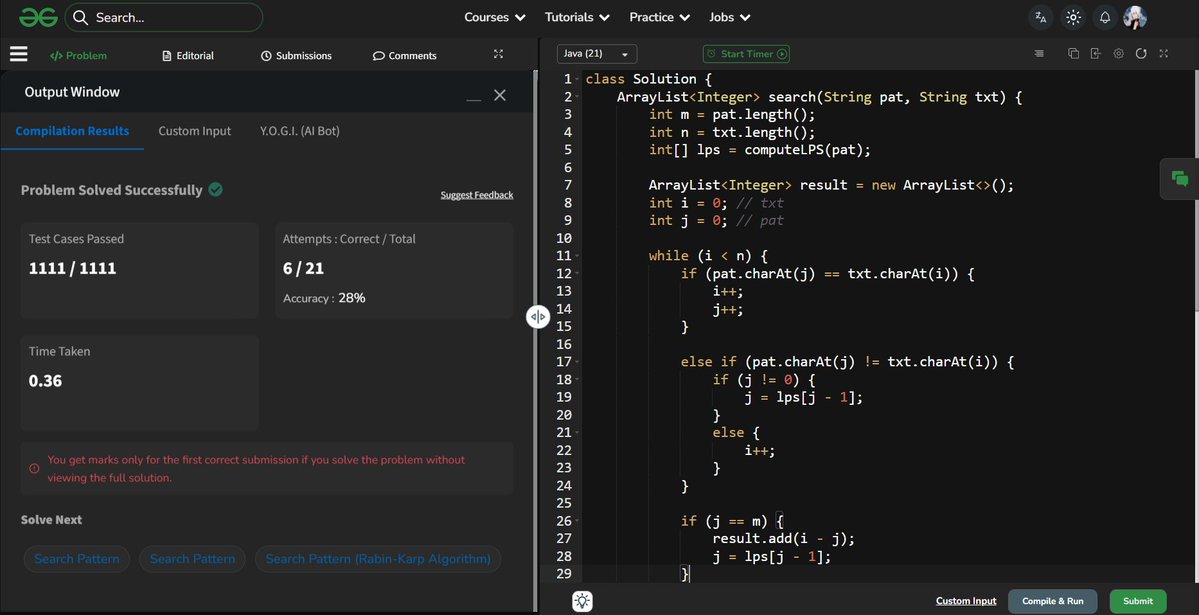Open the hamburger sidebar menu
Screen dimensions: 1199x615
pyautogui.click(x=18, y=54)
